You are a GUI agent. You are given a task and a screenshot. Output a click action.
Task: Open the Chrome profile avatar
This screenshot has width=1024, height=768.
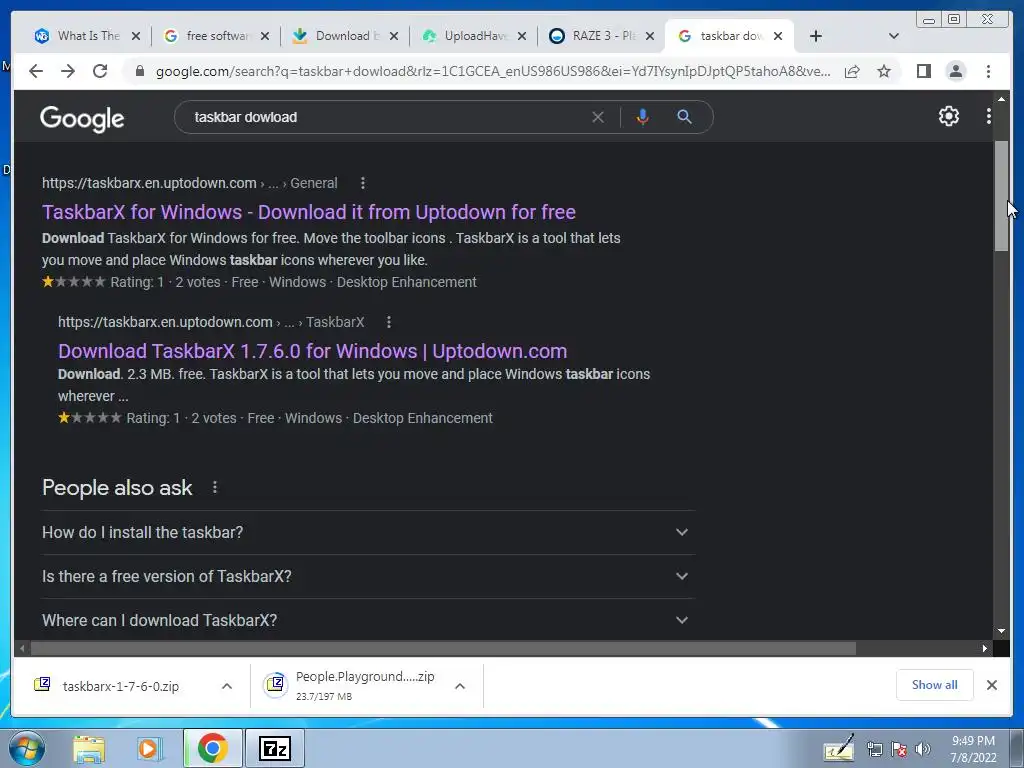[955, 71]
